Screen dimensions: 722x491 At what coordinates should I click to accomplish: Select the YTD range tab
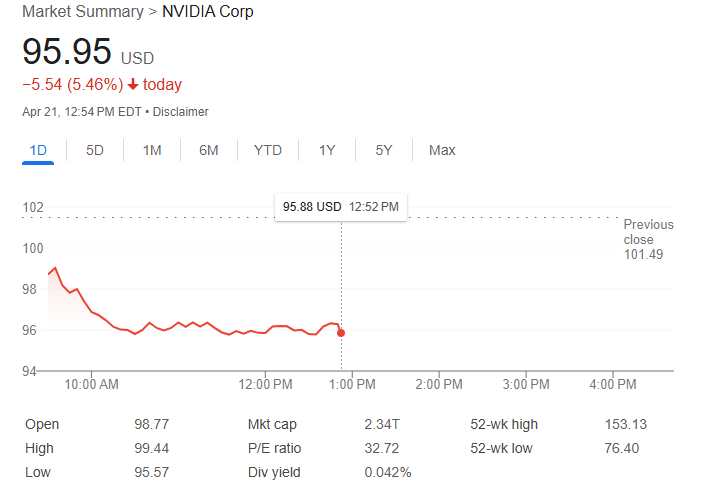[268, 150]
